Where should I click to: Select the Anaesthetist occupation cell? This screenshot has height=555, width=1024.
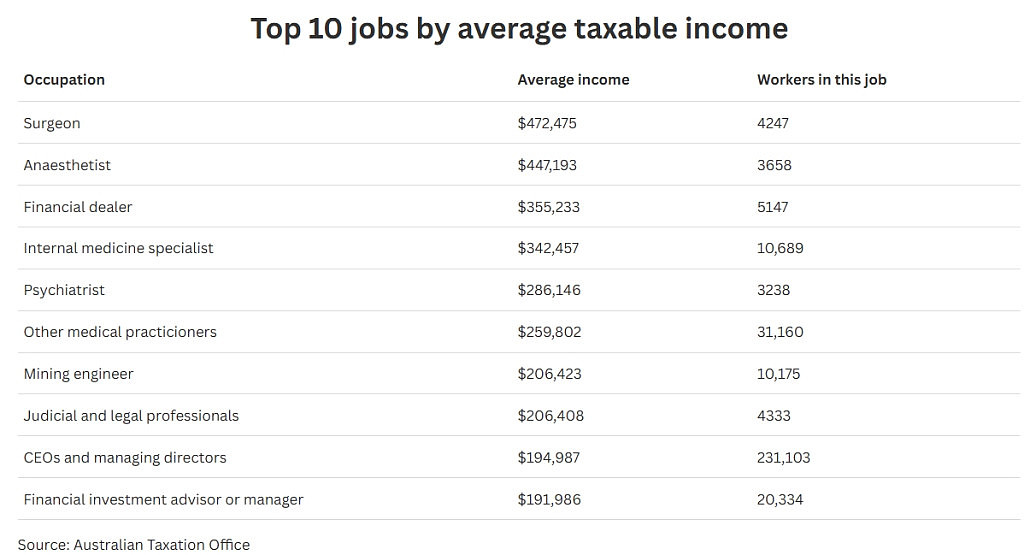(67, 165)
